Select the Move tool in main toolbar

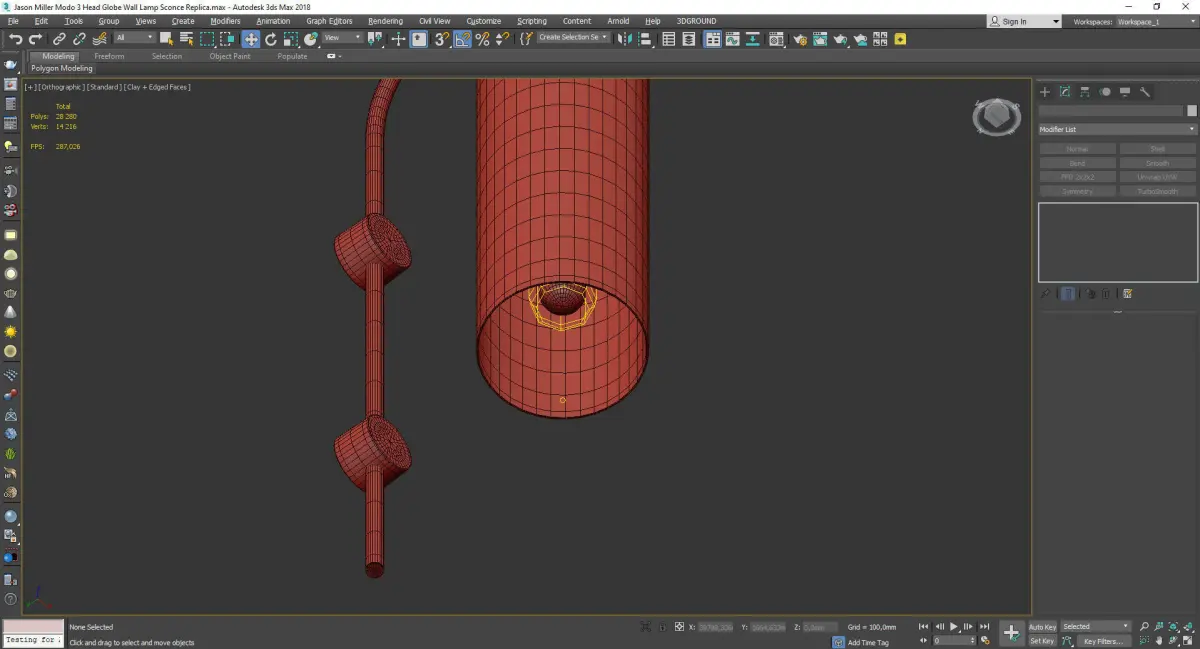click(x=250, y=39)
